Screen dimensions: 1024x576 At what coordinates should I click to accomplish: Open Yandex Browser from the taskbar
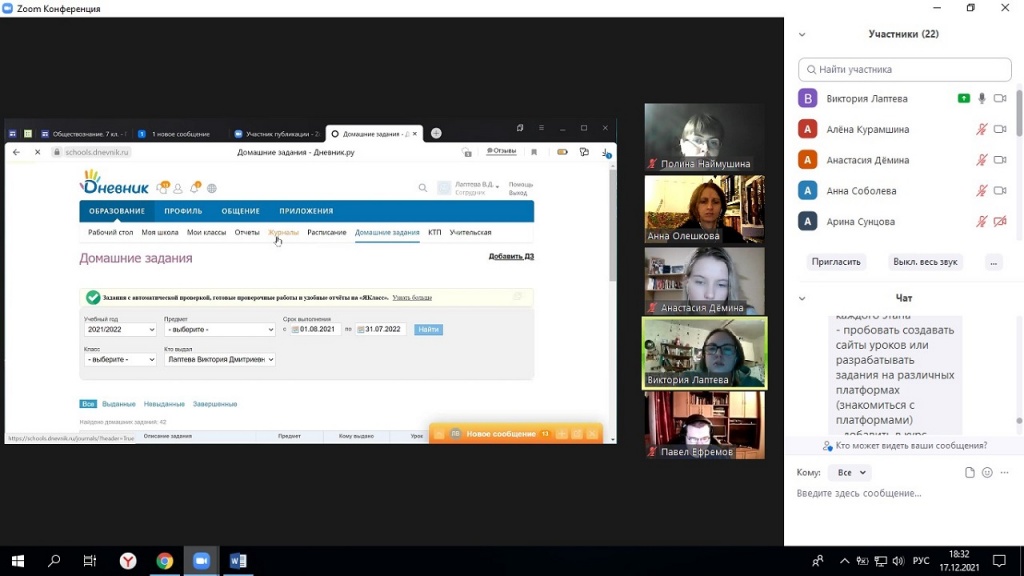(128, 561)
